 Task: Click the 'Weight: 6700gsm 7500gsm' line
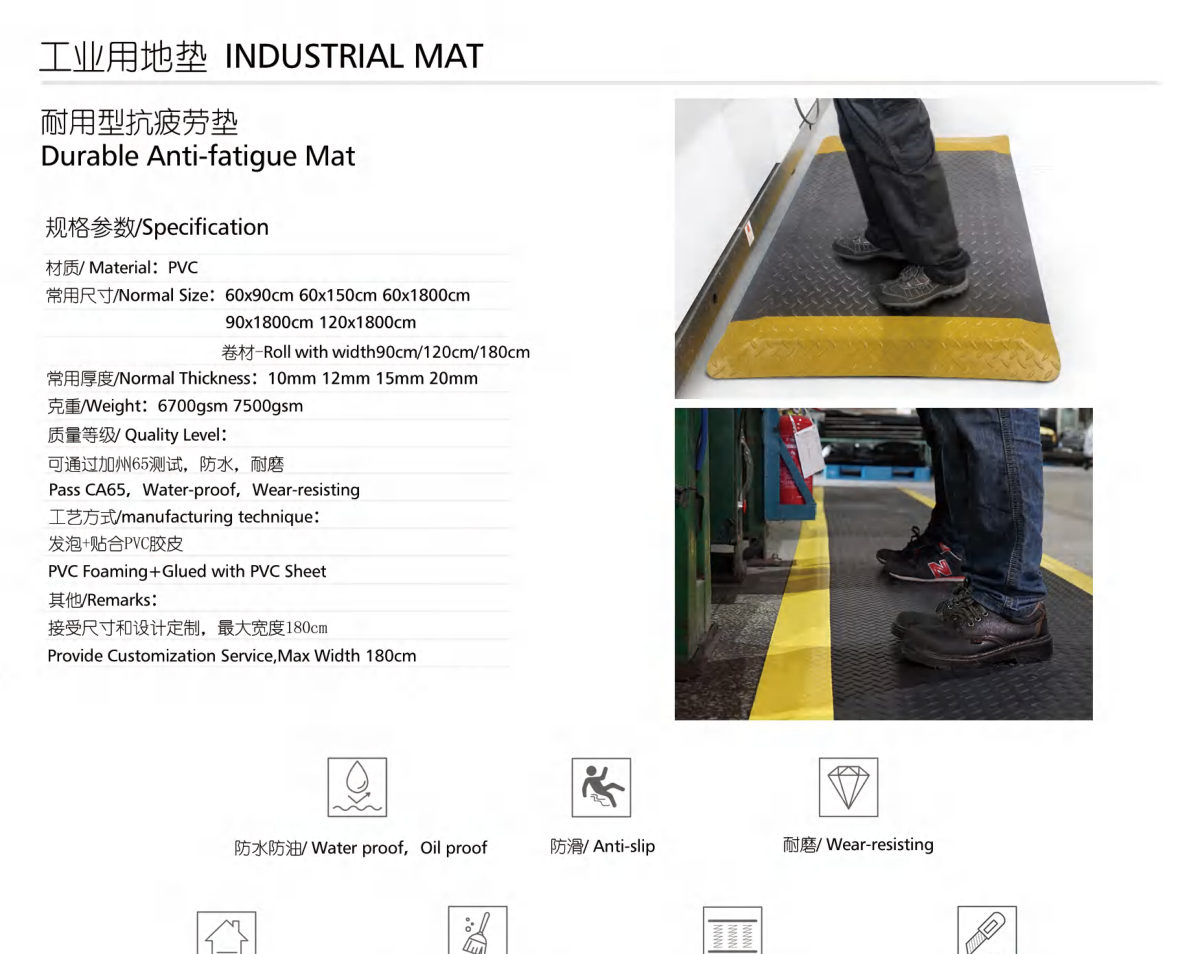point(174,406)
